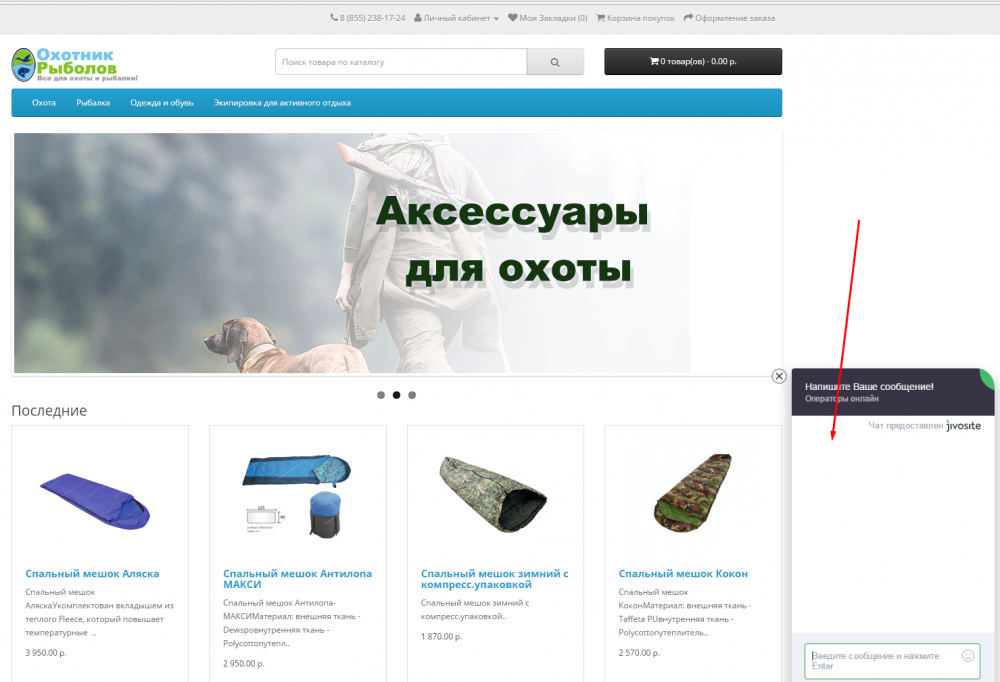The height and width of the screenshot is (682, 1000).
Task: Close the chat widget with X icon
Action: tap(779, 376)
